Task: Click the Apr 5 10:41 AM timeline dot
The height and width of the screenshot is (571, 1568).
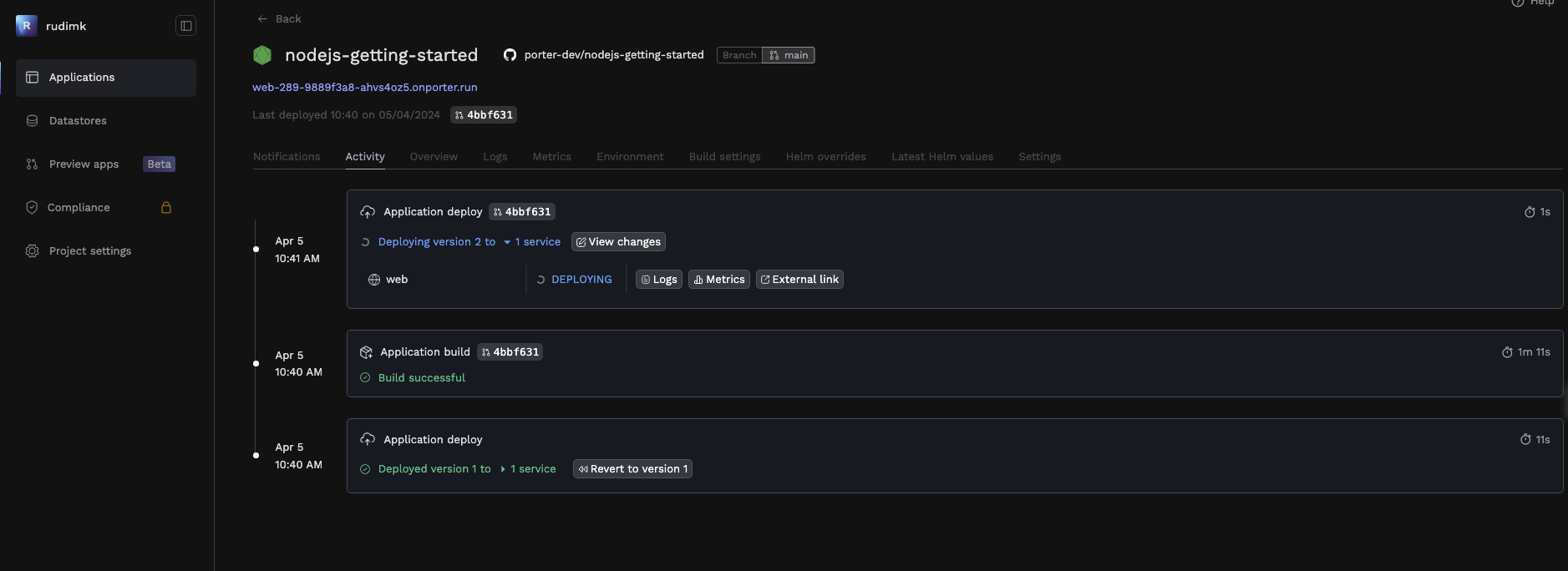Action: 256,249
